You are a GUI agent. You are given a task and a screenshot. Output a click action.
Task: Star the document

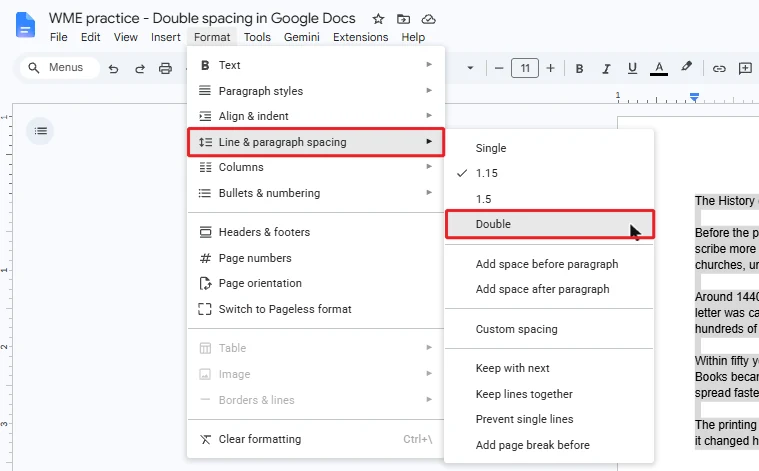[x=378, y=19]
